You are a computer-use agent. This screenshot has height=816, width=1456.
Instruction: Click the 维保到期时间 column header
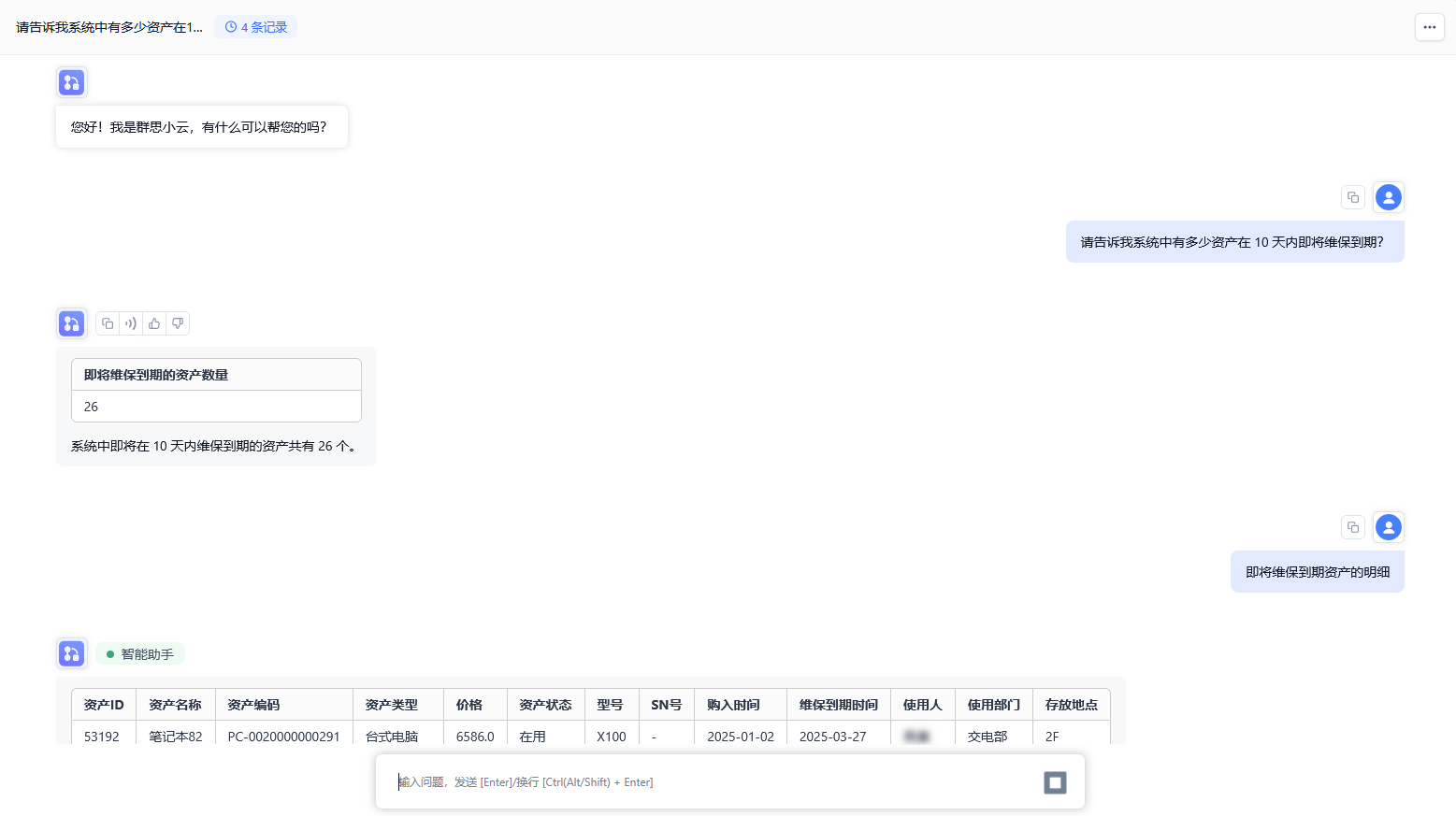coord(838,705)
